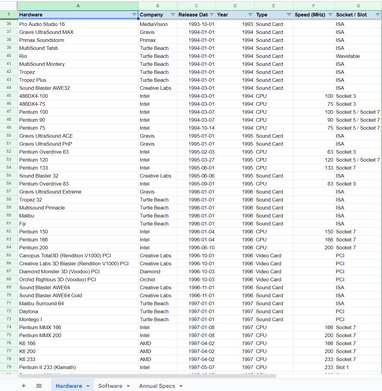Select cell Fiji
Viewport: 382px width, 391px height.
tap(78, 224)
